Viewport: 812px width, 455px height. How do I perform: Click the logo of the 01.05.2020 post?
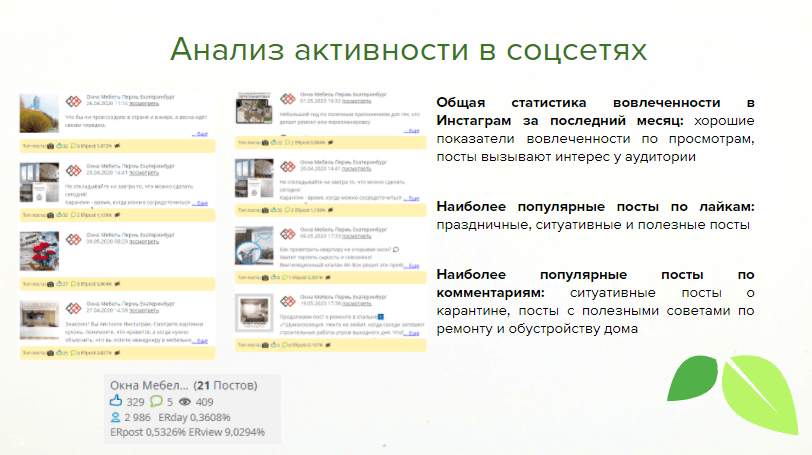[x=288, y=98]
